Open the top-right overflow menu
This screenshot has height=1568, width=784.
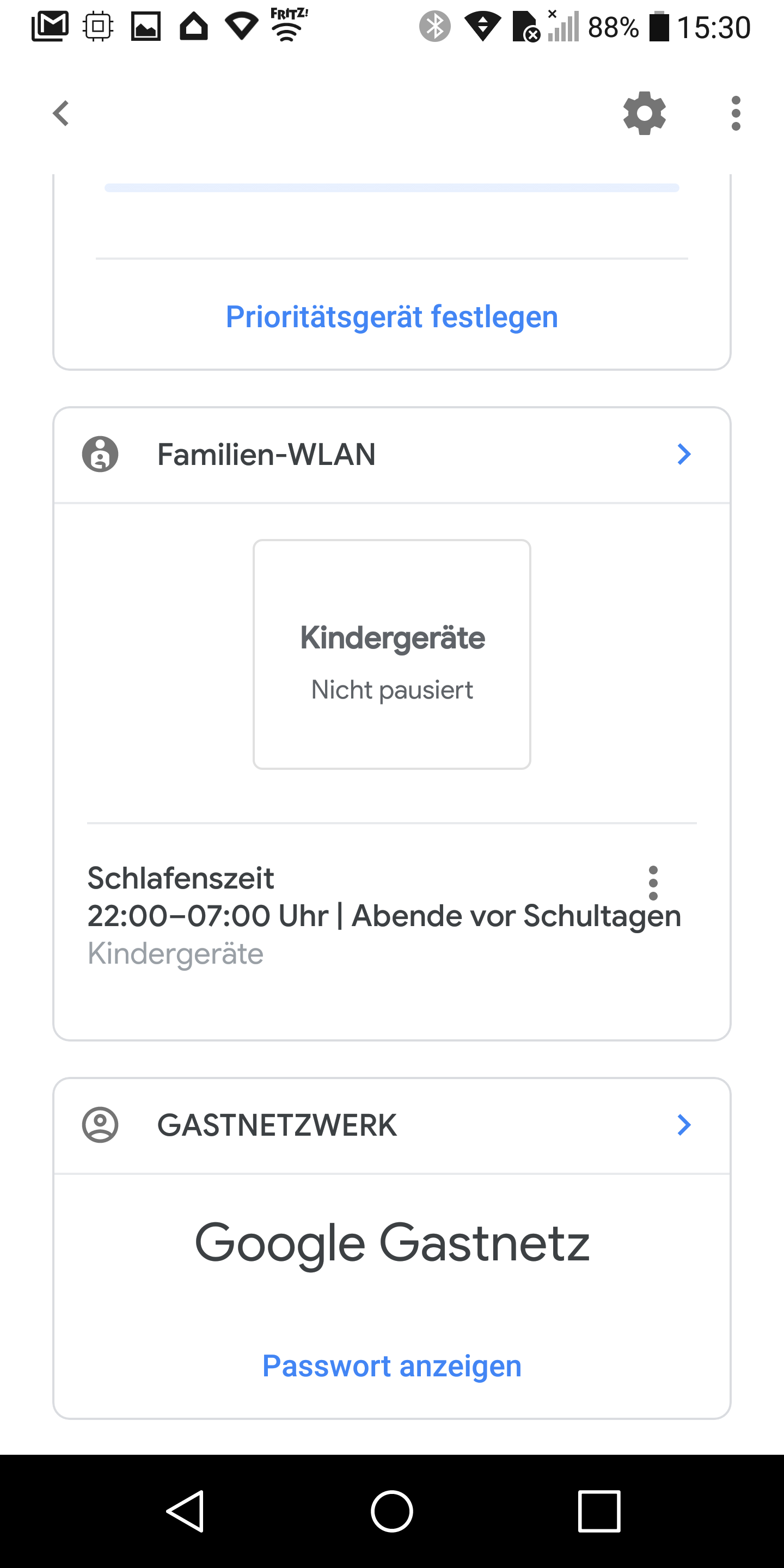click(736, 113)
